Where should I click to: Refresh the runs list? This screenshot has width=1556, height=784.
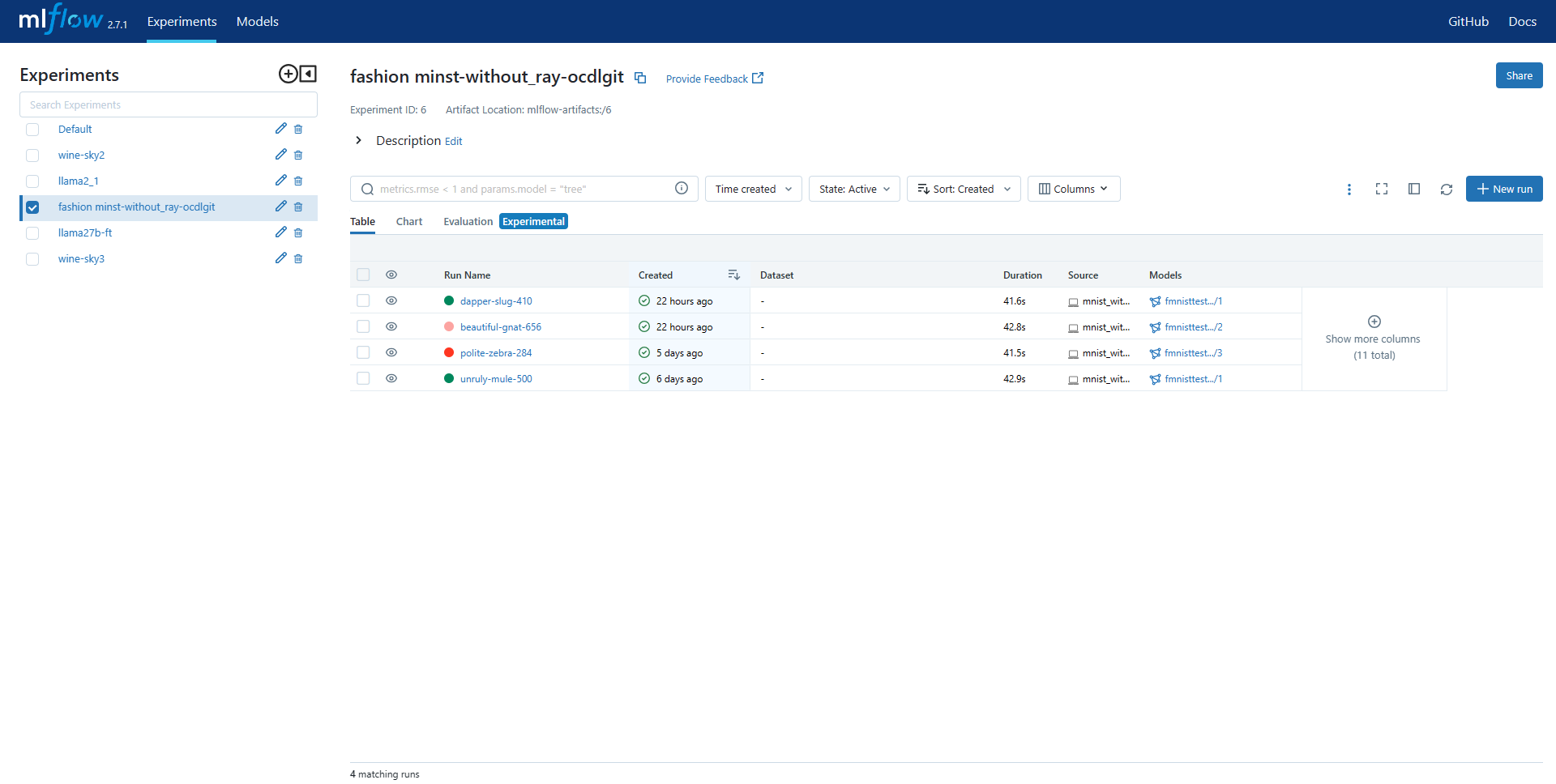[x=1446, y=189]
